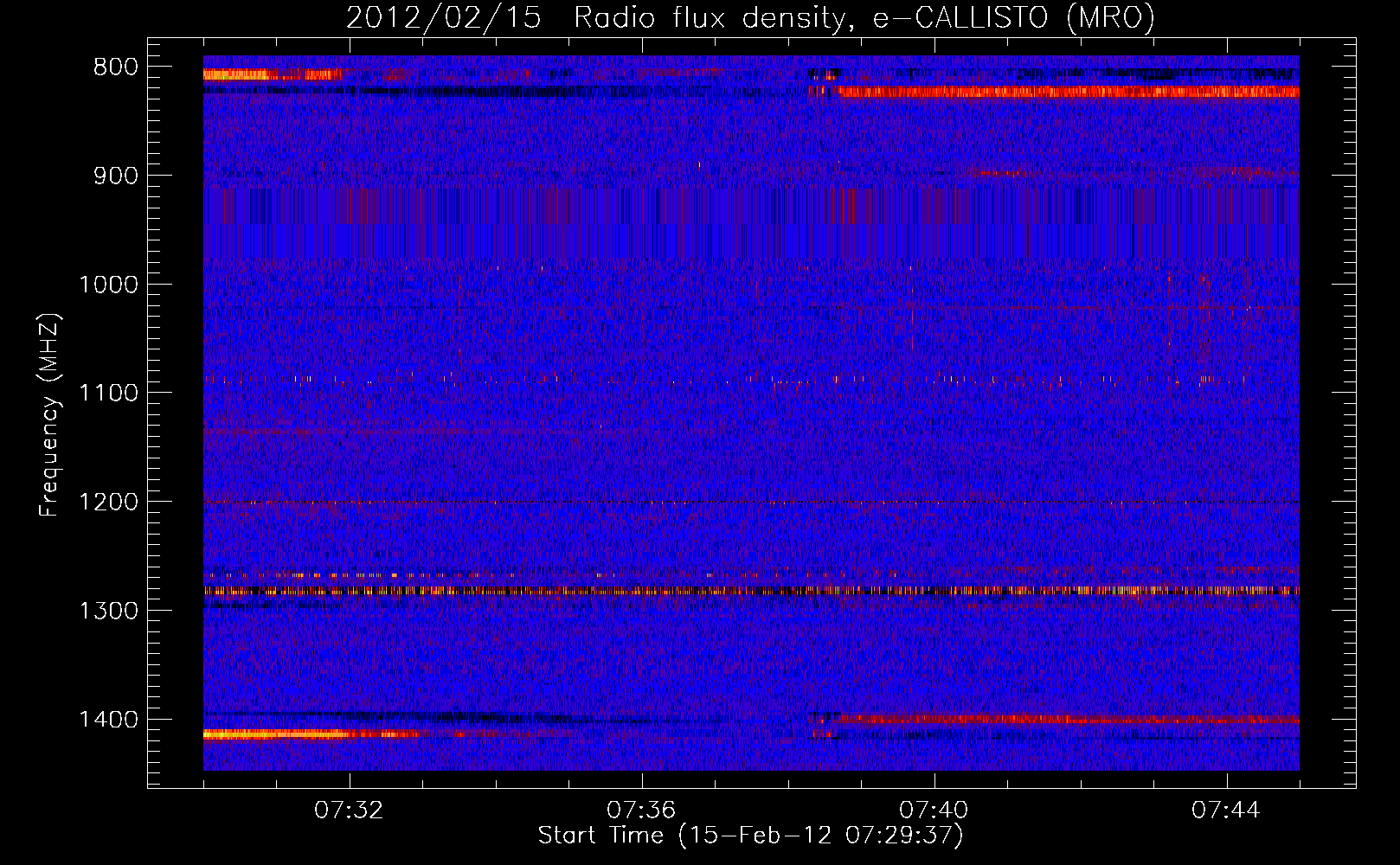Viewport: 1400px width, 865px height.
Task: Click the '07:40' time tick label
Action: 934,811
